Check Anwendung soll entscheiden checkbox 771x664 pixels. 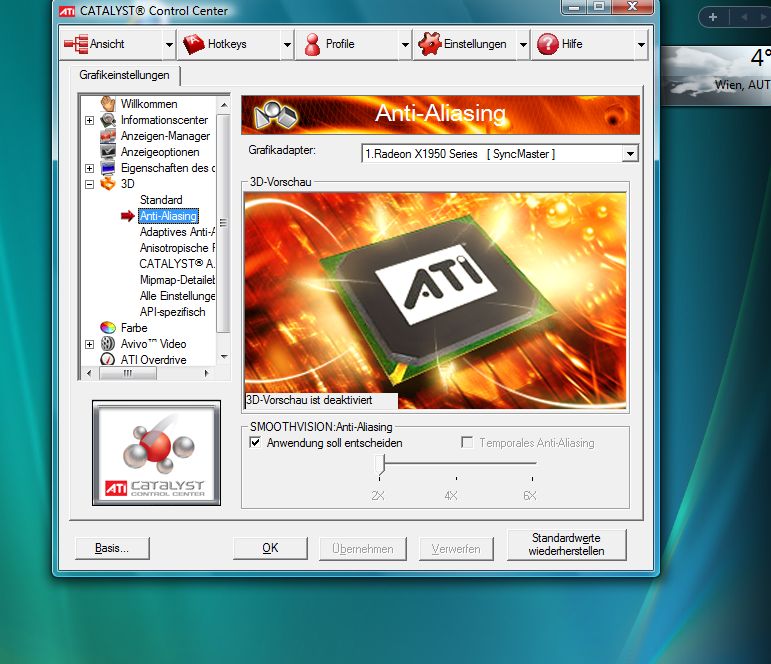pos(255,442)
